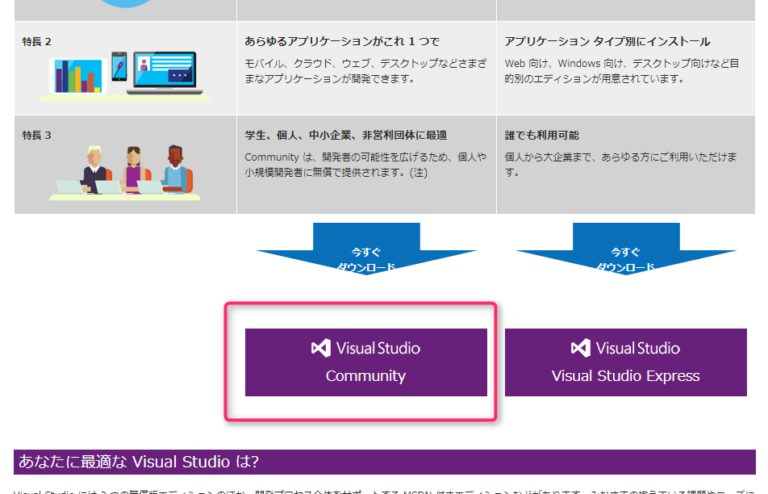Click the 誰でも利用可能 heading
The width and height of the screenshot is (768, 494).
[542, 135]
